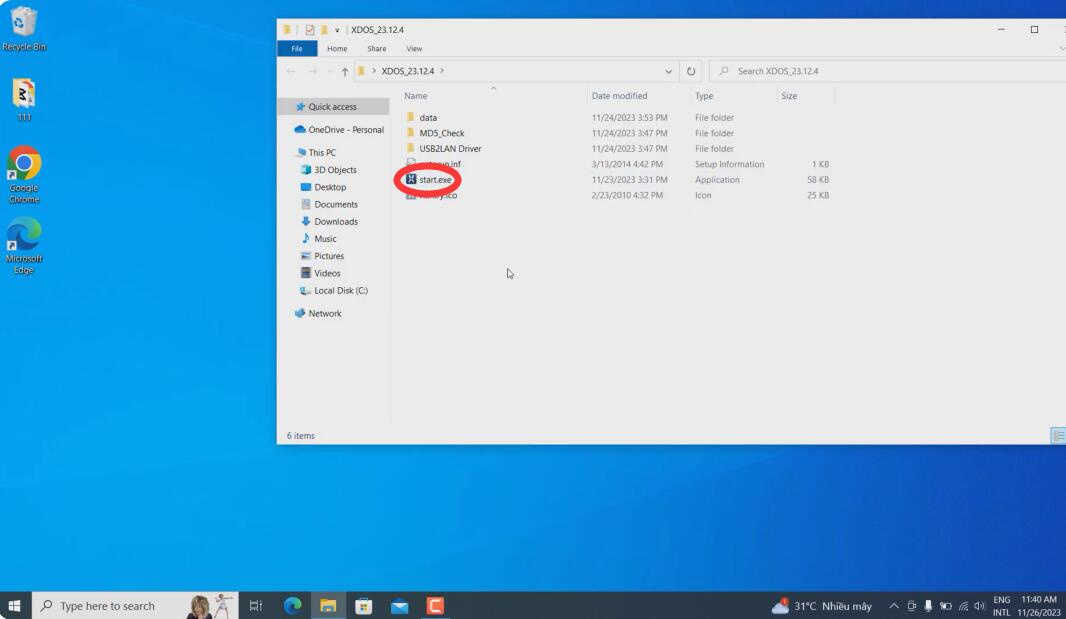Open the volume control in the tray
This screenshot has width=1066, height=619.
pyautogui.click(x=979, y=605)
